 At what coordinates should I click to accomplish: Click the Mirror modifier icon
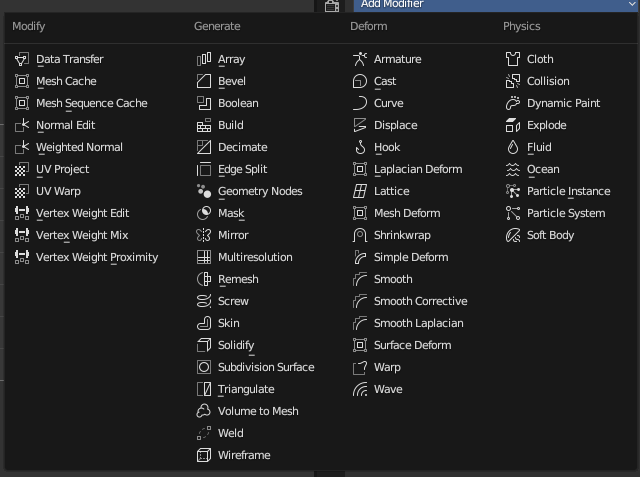[x=204, y=235]
